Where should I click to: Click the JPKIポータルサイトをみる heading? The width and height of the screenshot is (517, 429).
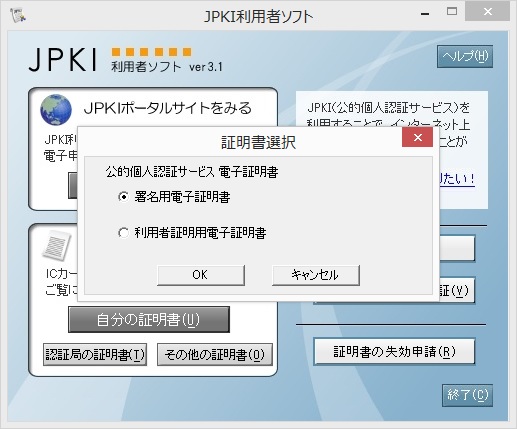(168, 108)
